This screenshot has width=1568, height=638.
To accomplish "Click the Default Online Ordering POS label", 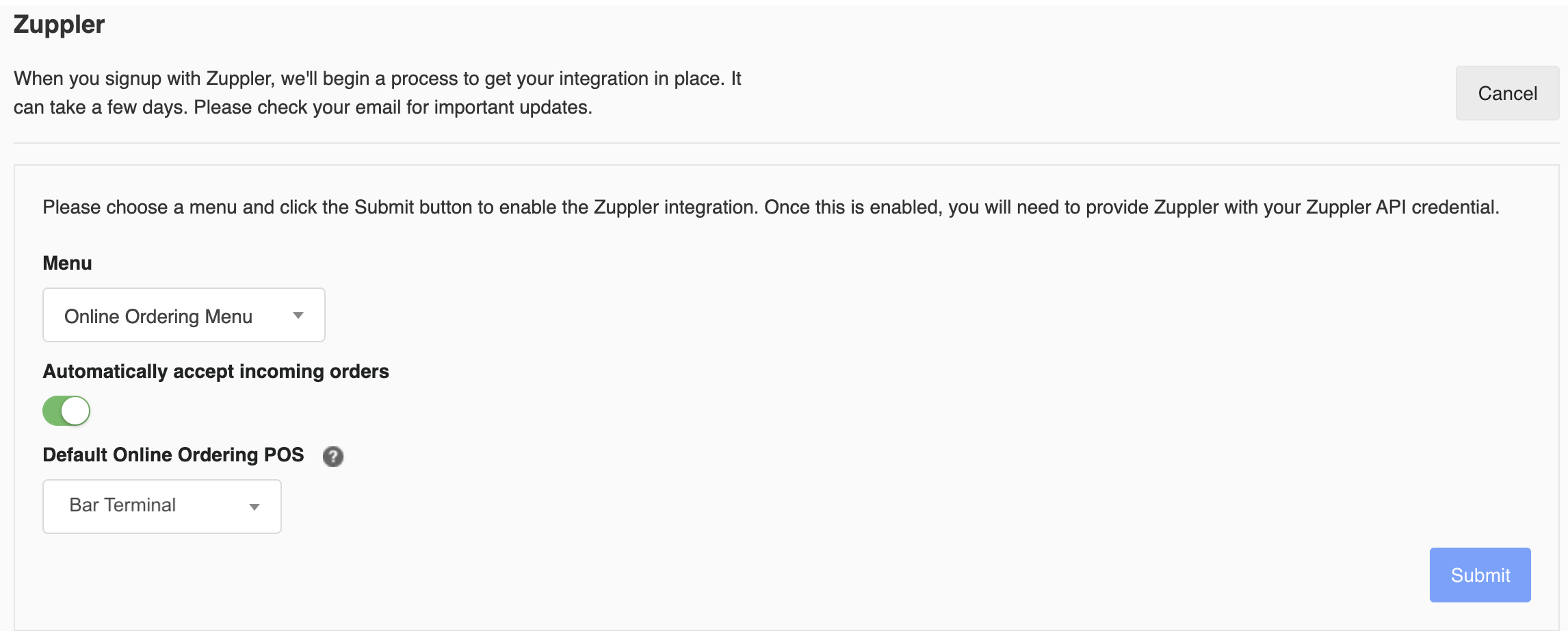I will tap(173, 454).
